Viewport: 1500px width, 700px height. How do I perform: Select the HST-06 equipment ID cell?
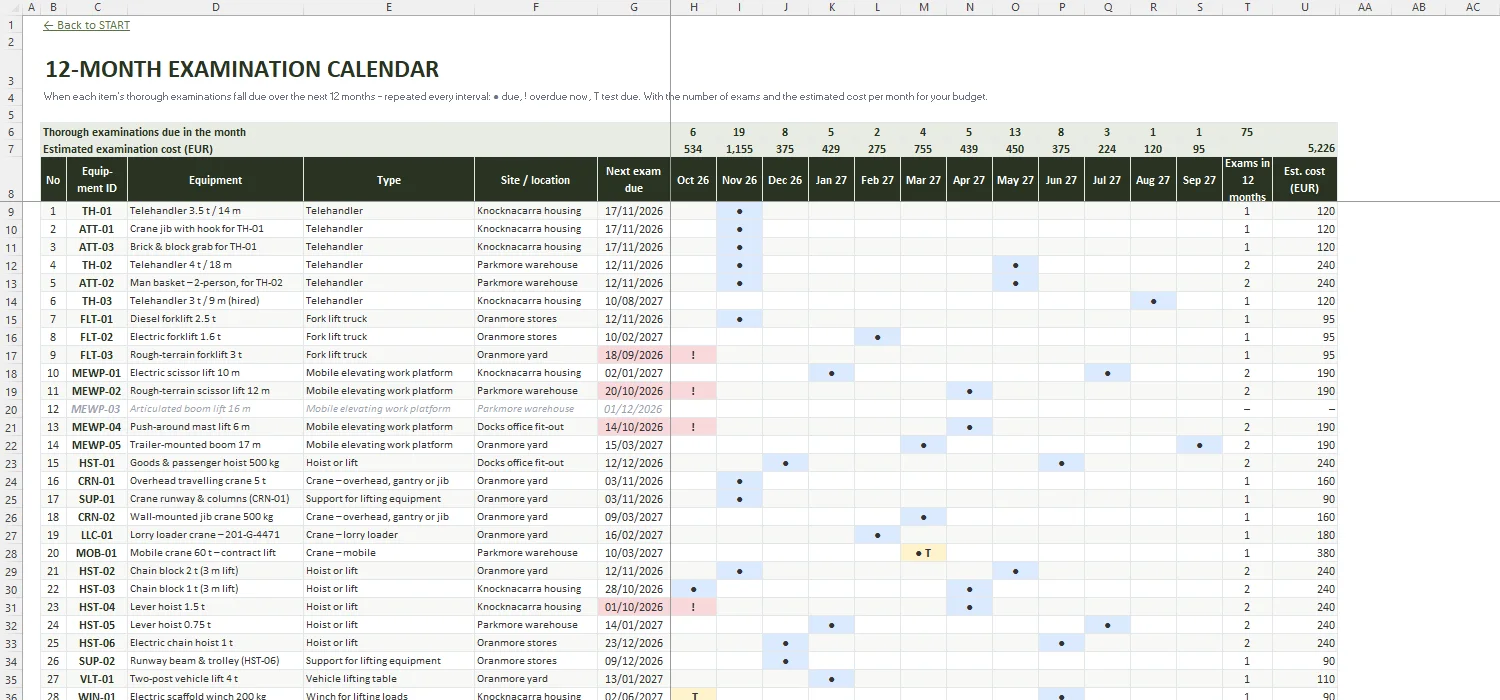pyautogui.click(x=97, y=643)
